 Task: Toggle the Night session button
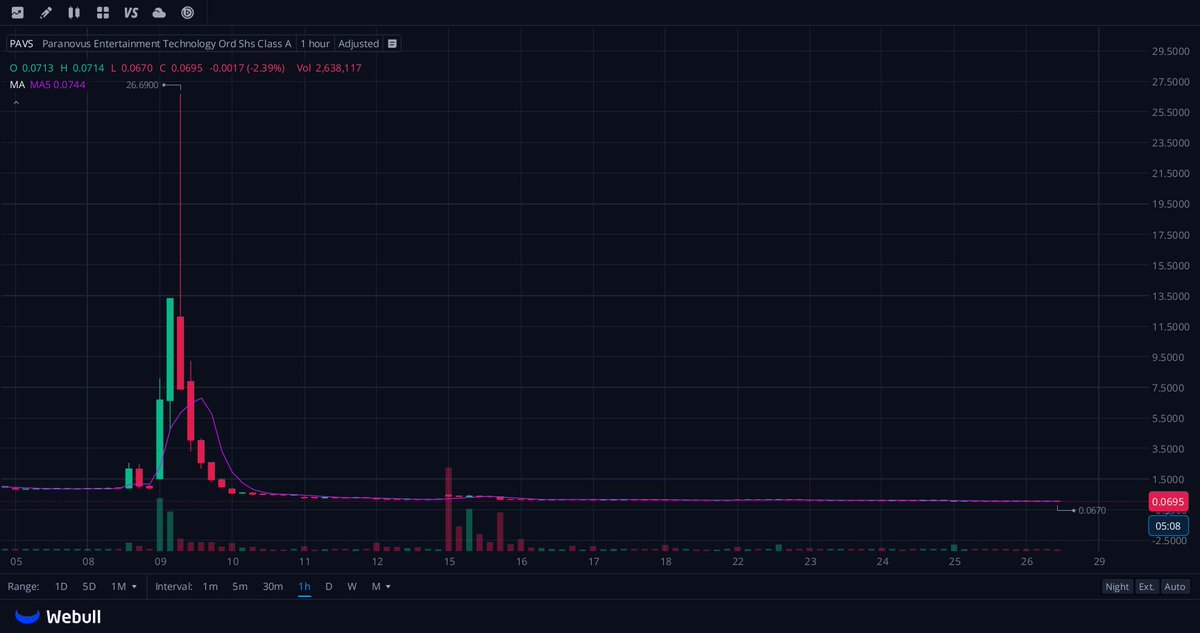tap(1117, 587)
